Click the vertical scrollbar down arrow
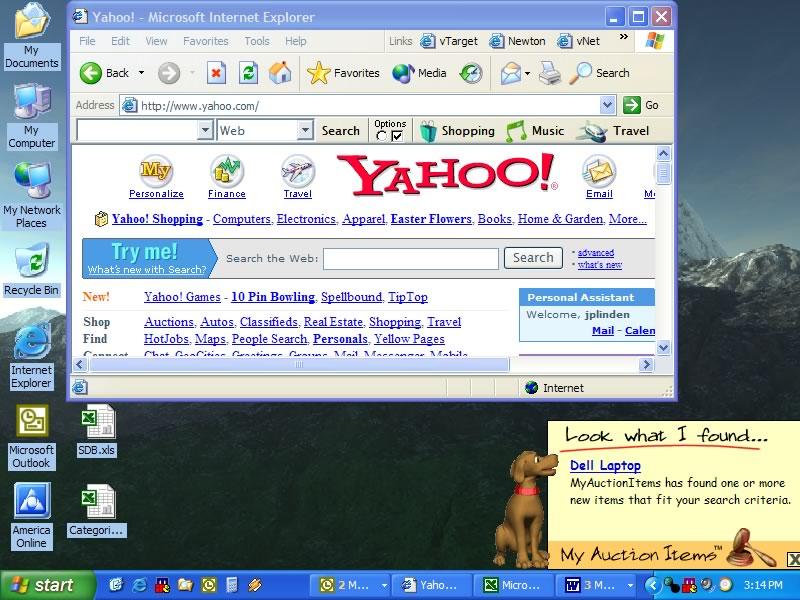The width and height of the screenshot is (800, 600). [663, 348]
